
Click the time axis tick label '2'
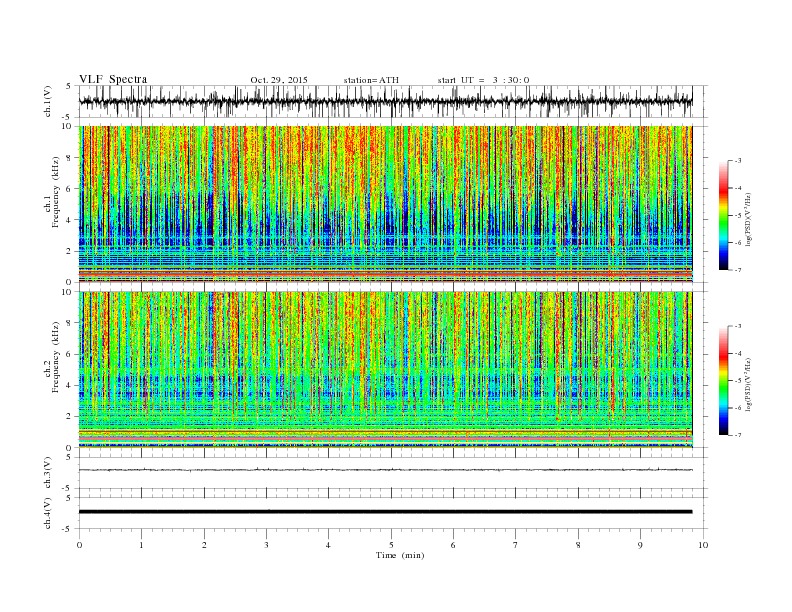pyautogui.click(x=204, y=545)
